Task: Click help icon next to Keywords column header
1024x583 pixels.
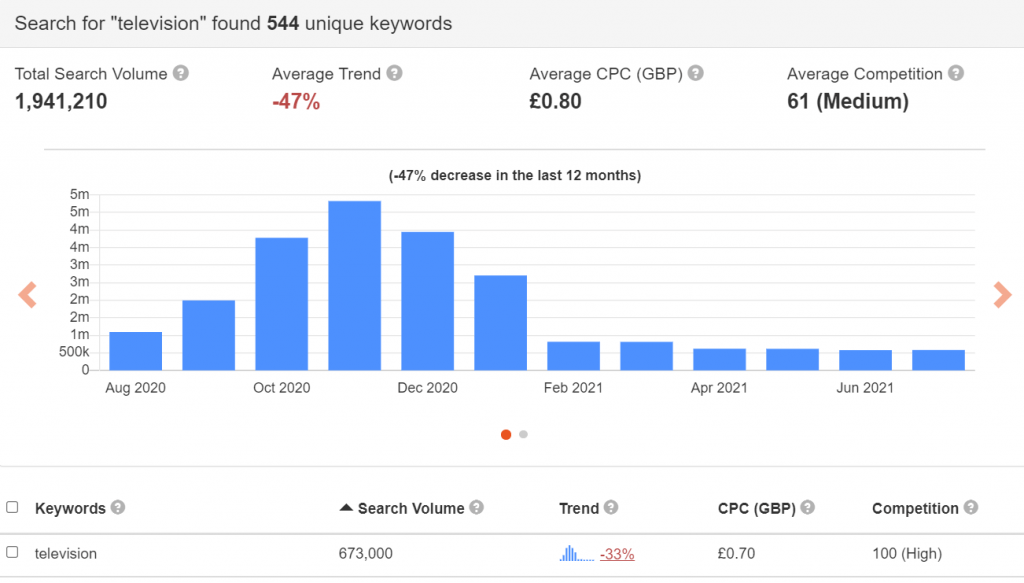Action: pos(118,508)
